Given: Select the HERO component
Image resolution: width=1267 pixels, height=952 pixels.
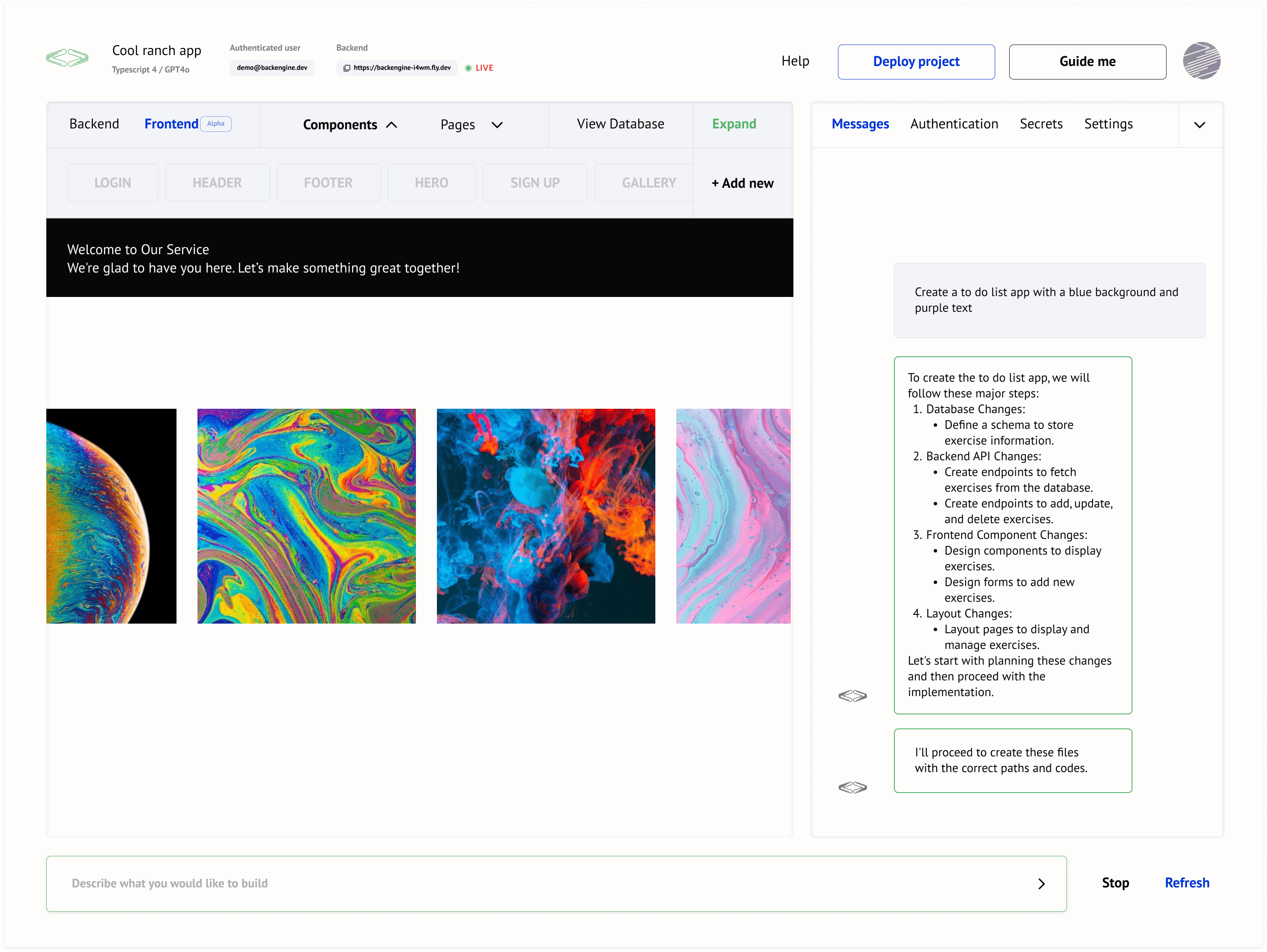Looking at the screenshot, I should coord(431,183).
